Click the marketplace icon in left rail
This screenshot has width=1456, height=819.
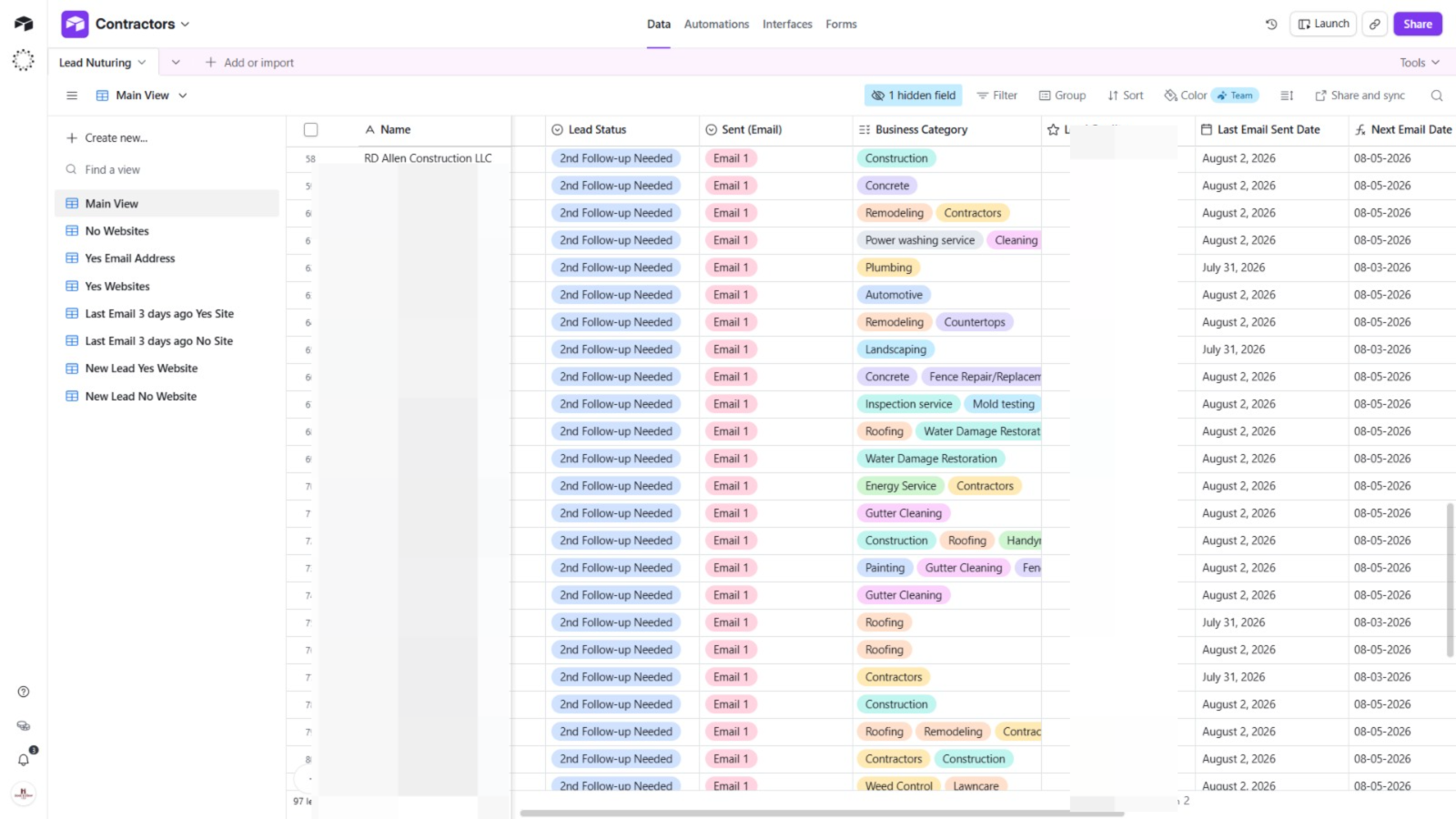click(24, 726)
